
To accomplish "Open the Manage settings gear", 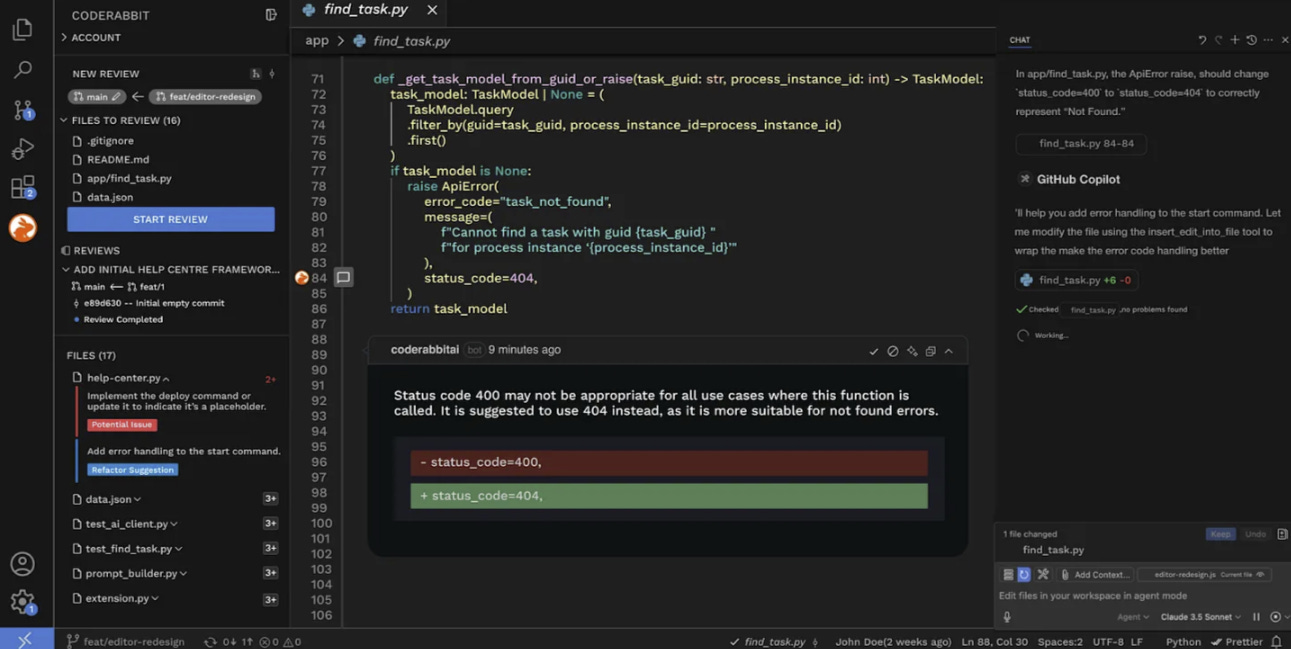I will coord(23,601).
